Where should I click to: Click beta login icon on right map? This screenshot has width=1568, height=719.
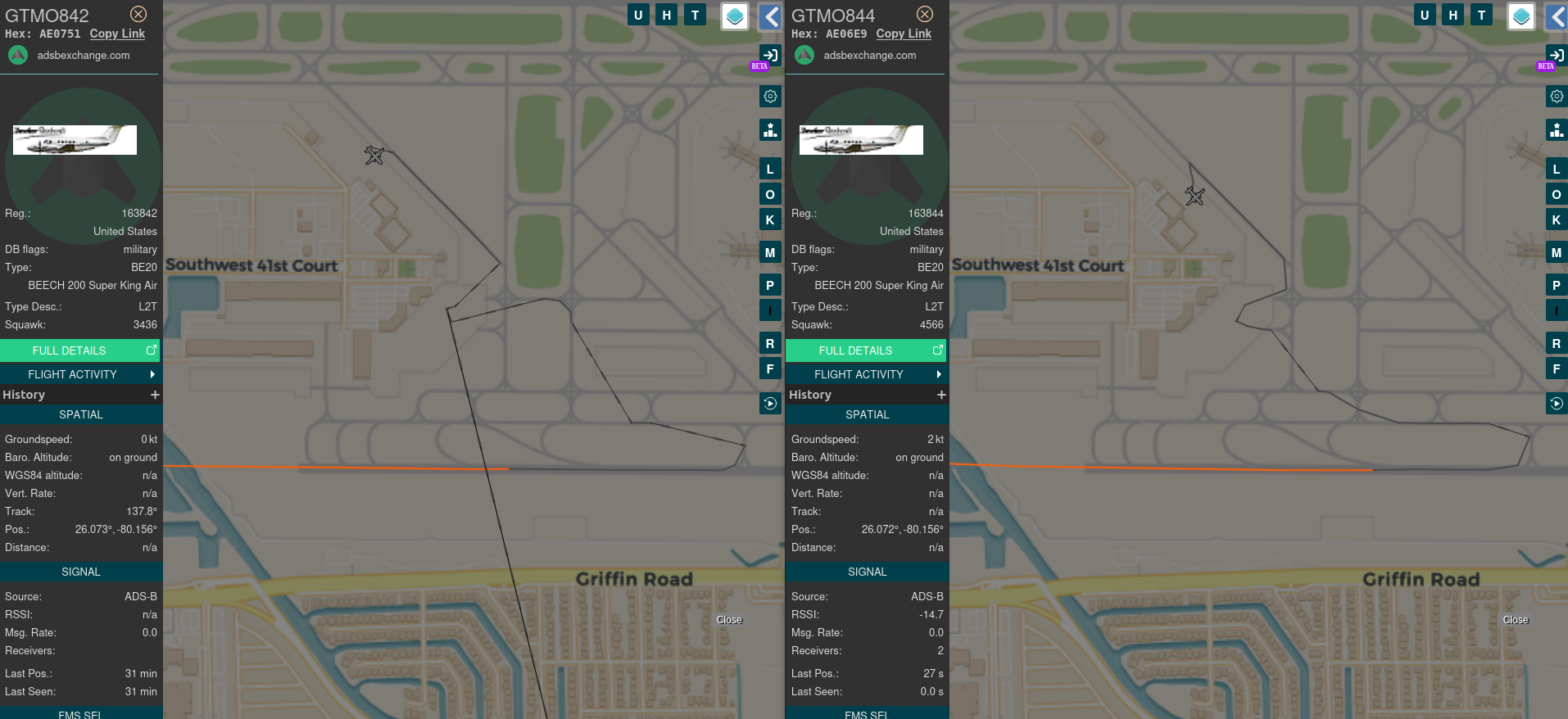coord(1557,56)
